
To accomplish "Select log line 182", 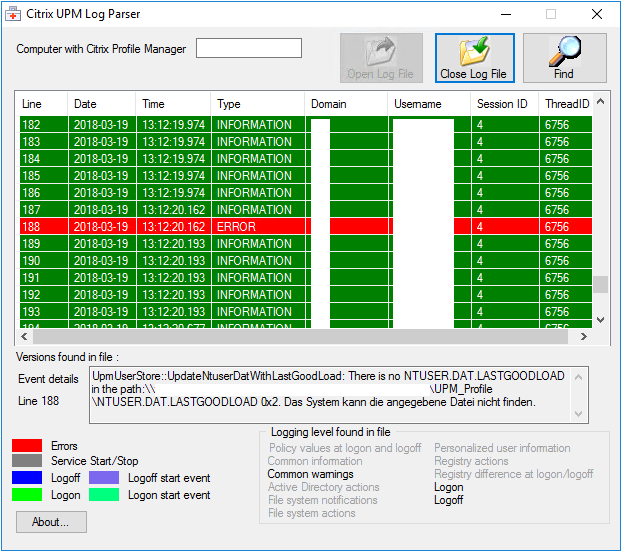I will click(x=306, y=125).
